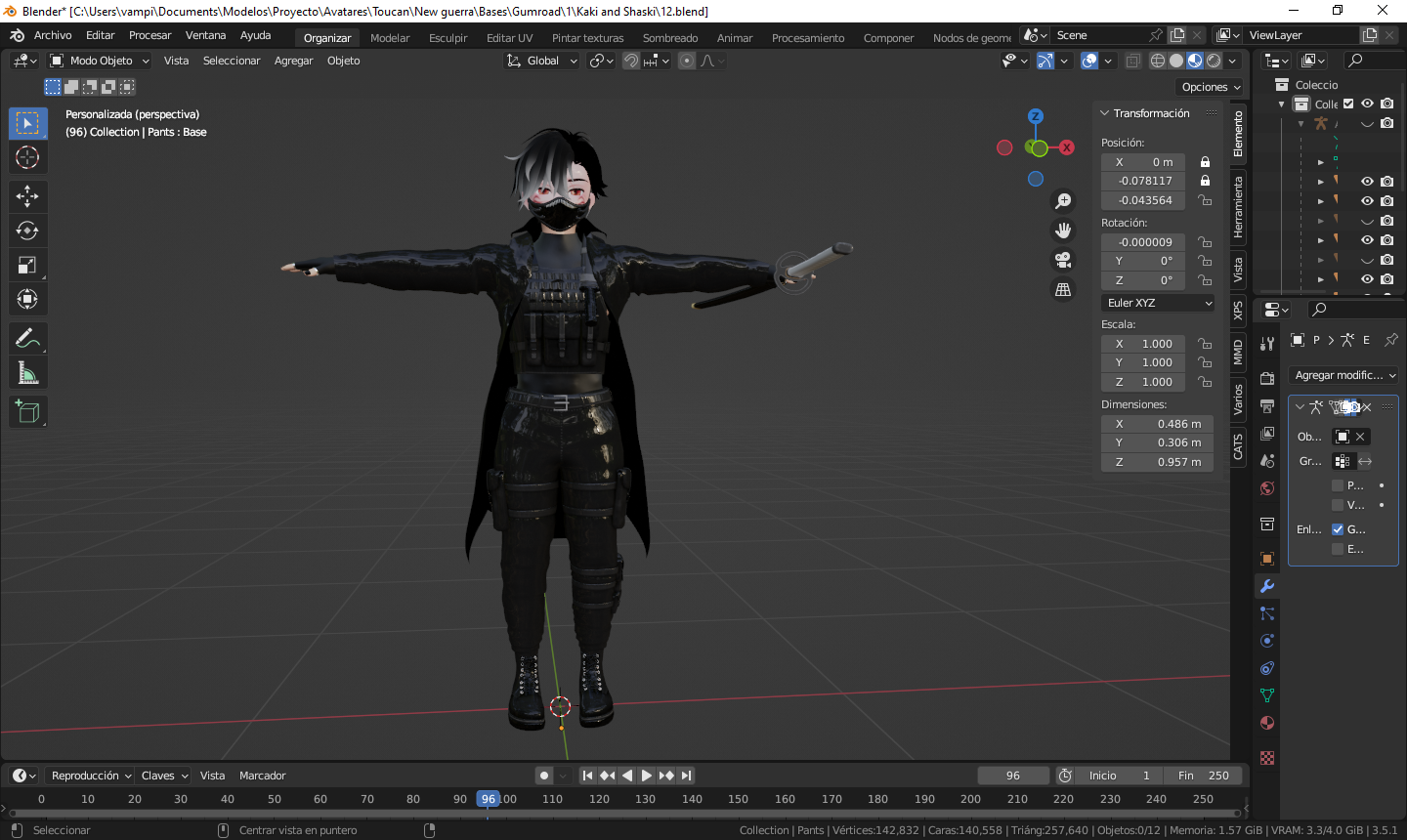Activate the Annotate pencil tool
This screenshot has height=840, width=1407.
pyautogui.click(x=27, y=338)
